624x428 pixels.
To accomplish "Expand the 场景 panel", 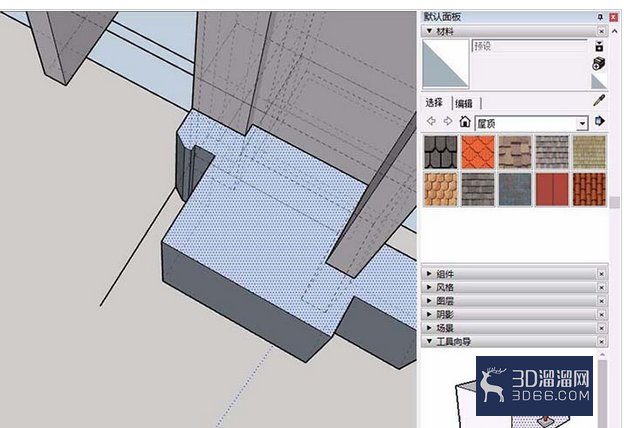I will 429,328.
